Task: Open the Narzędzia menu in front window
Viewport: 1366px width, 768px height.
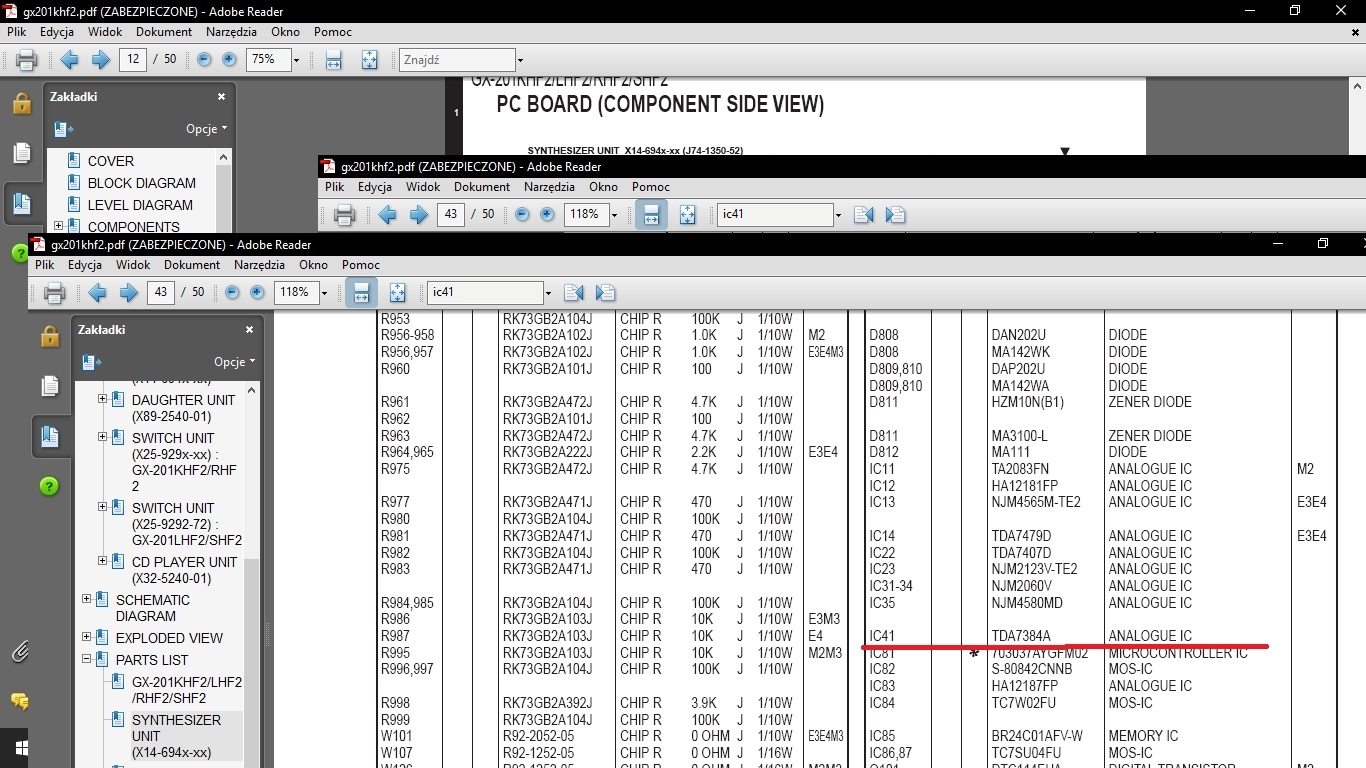Action: [x=260, y=265]
